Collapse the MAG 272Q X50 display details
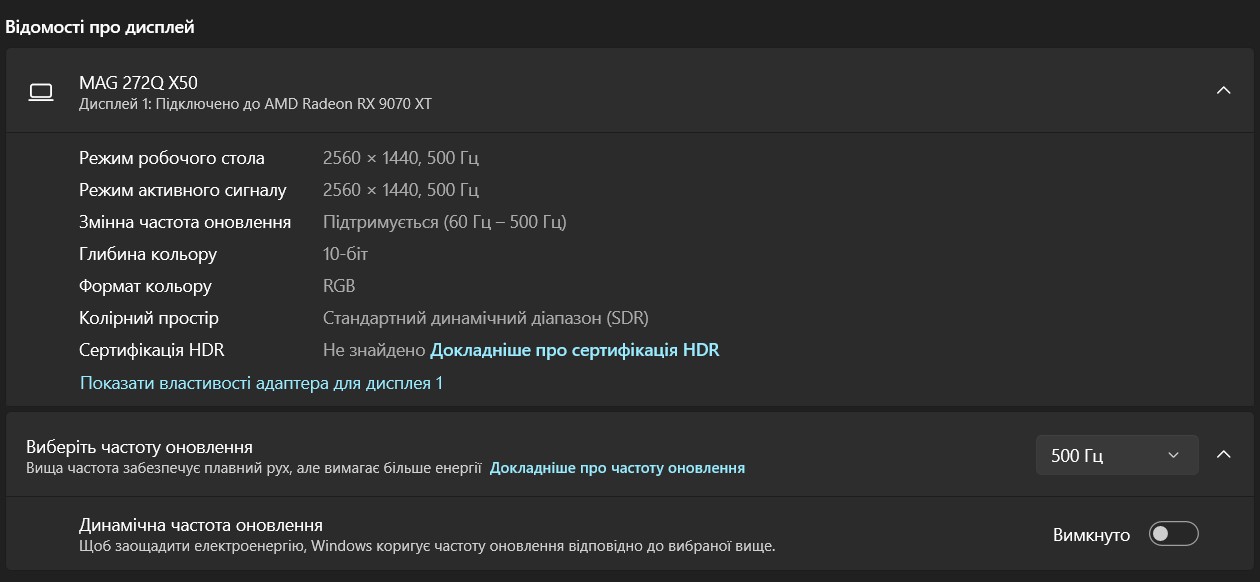This screenshot has width=1260, height=582. (x=1223, y=91)
